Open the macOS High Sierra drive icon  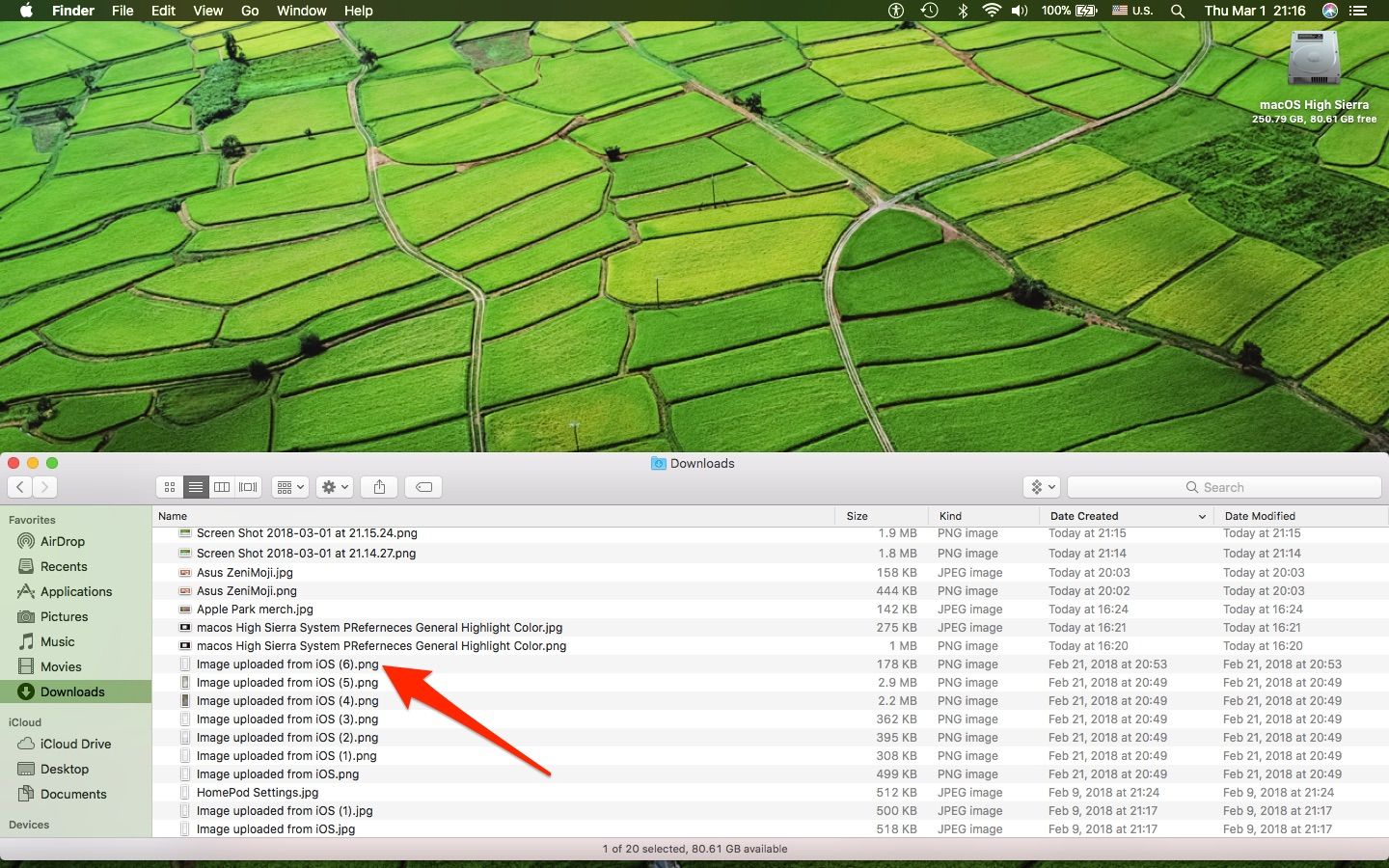tap(1314, 60)
